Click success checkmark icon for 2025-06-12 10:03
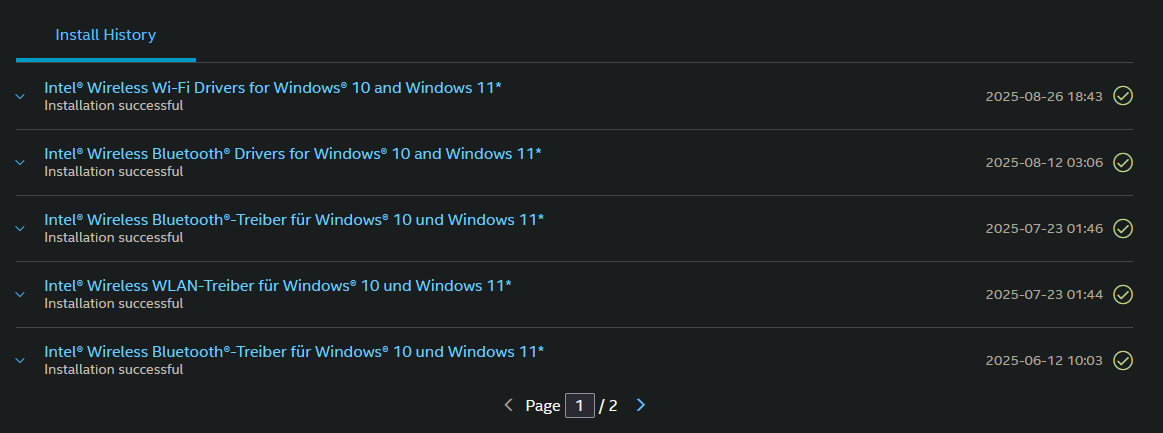This screenshot has height=433, width=1163. pyautogui.click(x=1123, y=360)
